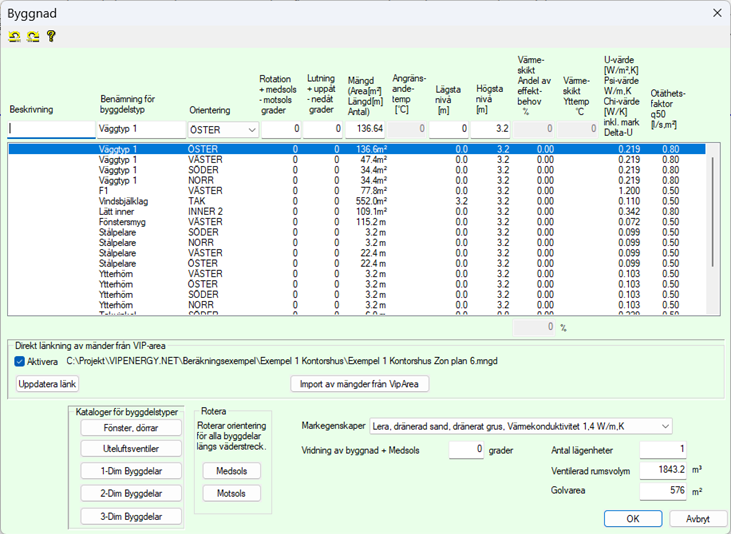Open the Orientering dropdown
The image size is (731, 534).
(x=250, y=129)
